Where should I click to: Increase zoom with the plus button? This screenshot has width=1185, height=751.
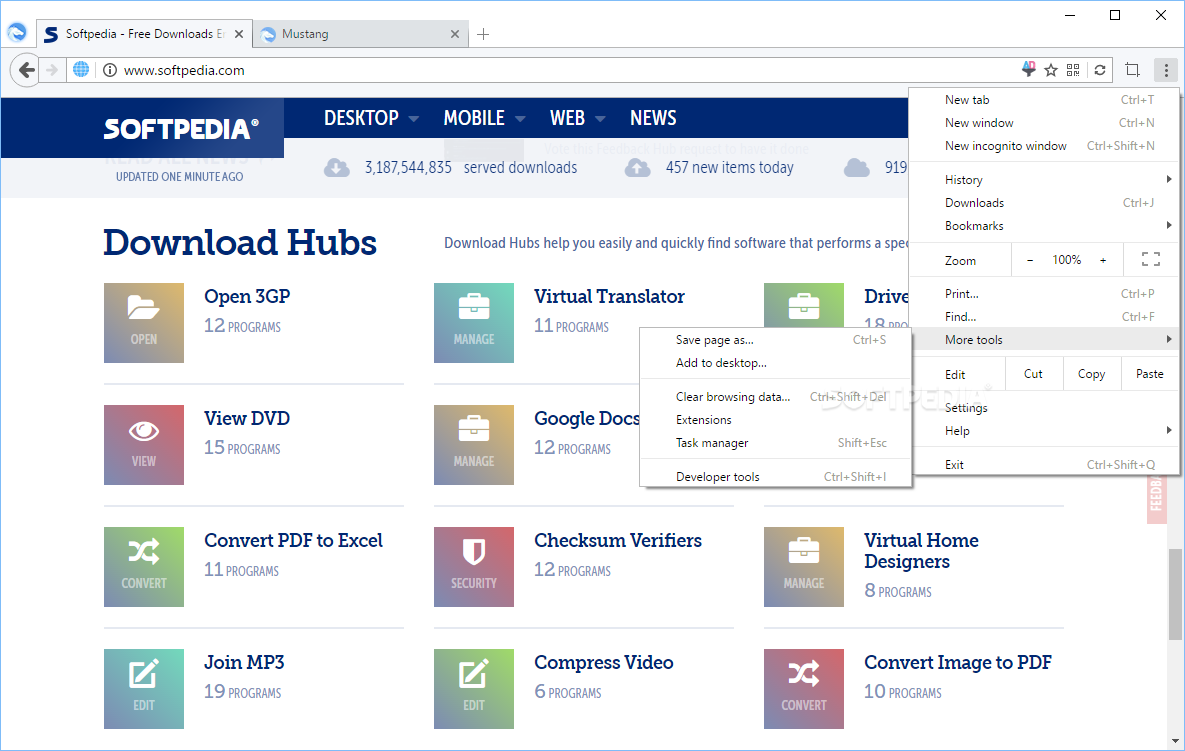1103,260
